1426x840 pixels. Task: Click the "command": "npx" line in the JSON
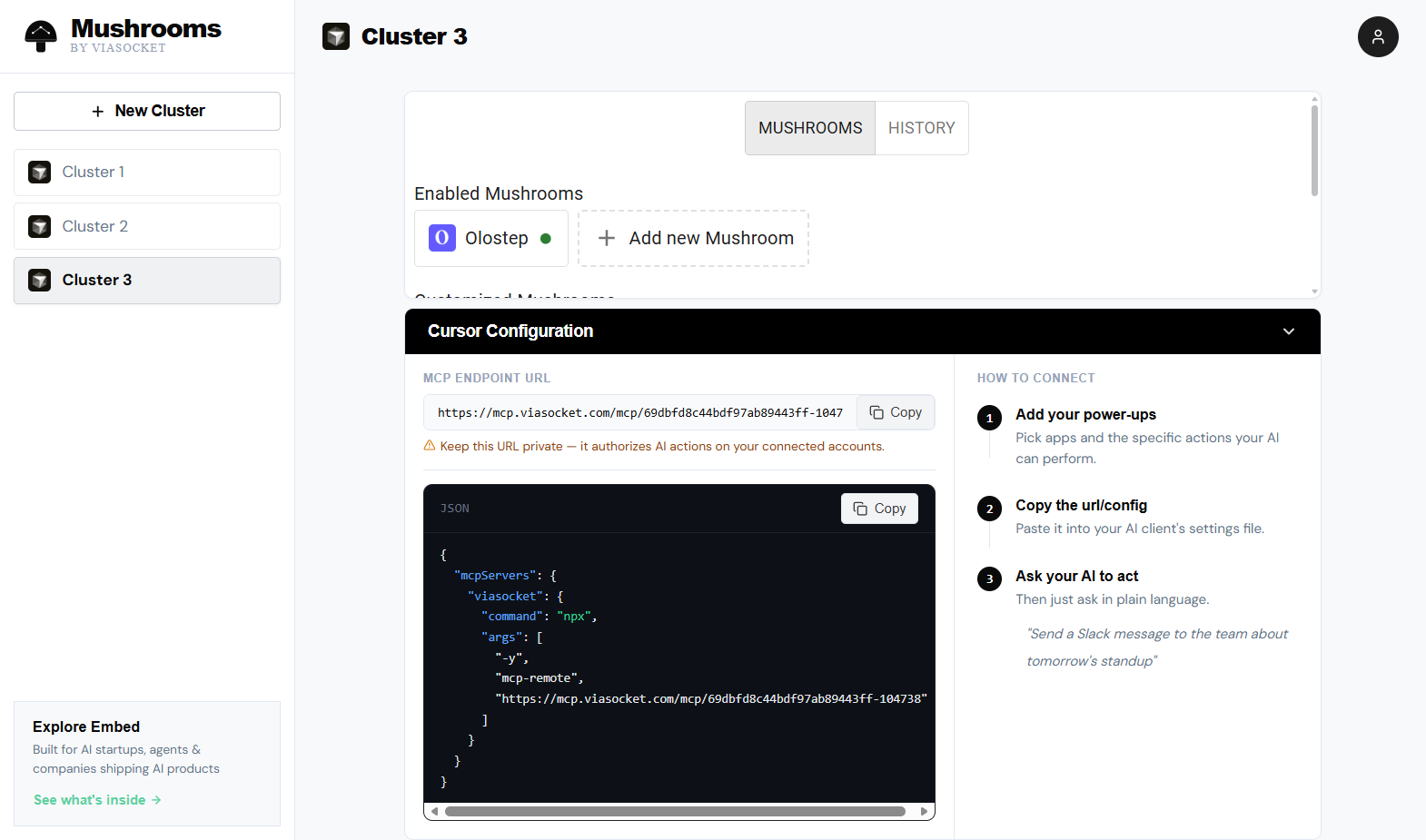(x=539, y=617)
